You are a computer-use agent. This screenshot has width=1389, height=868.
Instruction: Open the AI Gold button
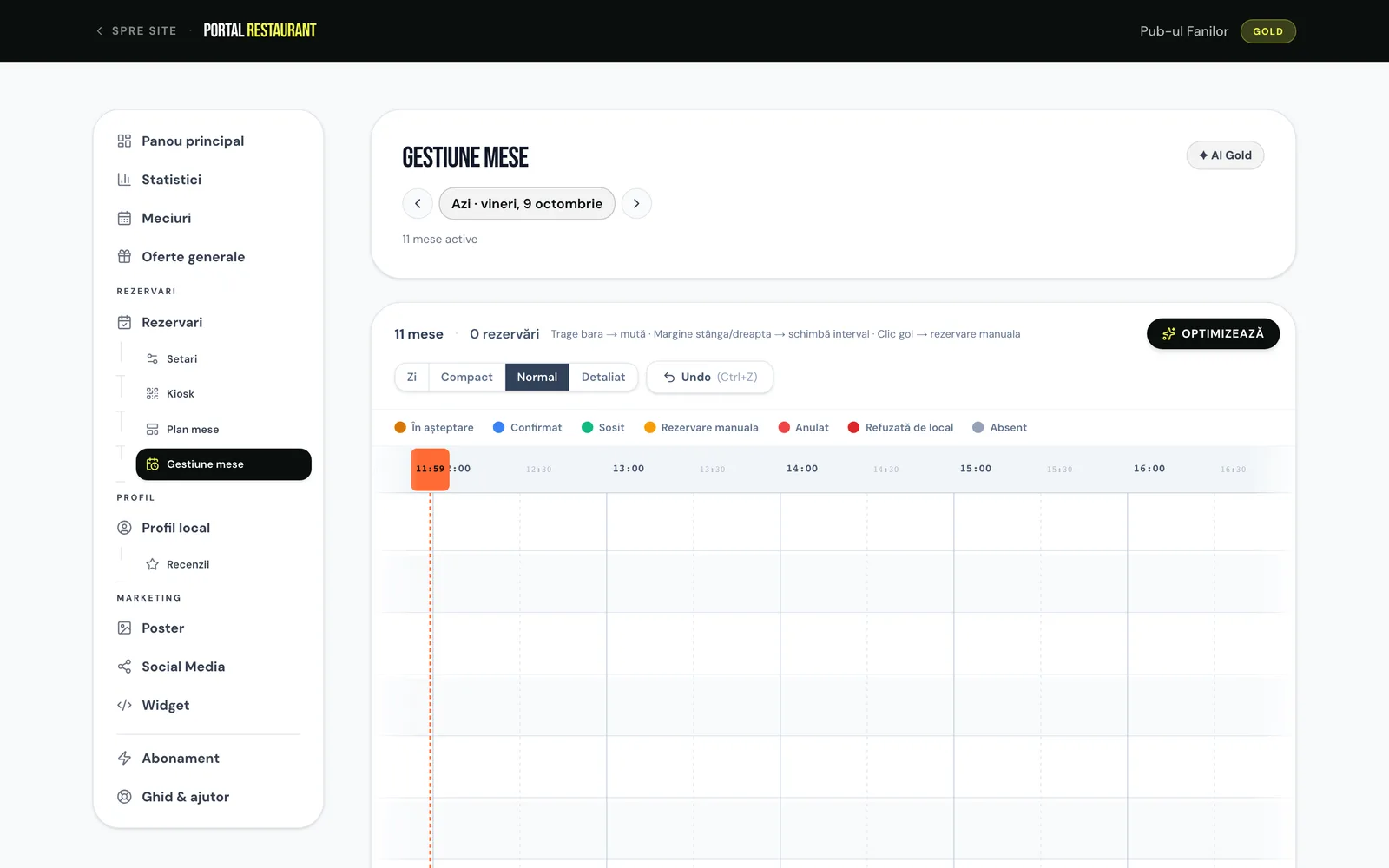pyautogui.click(x=1225, y=155)
